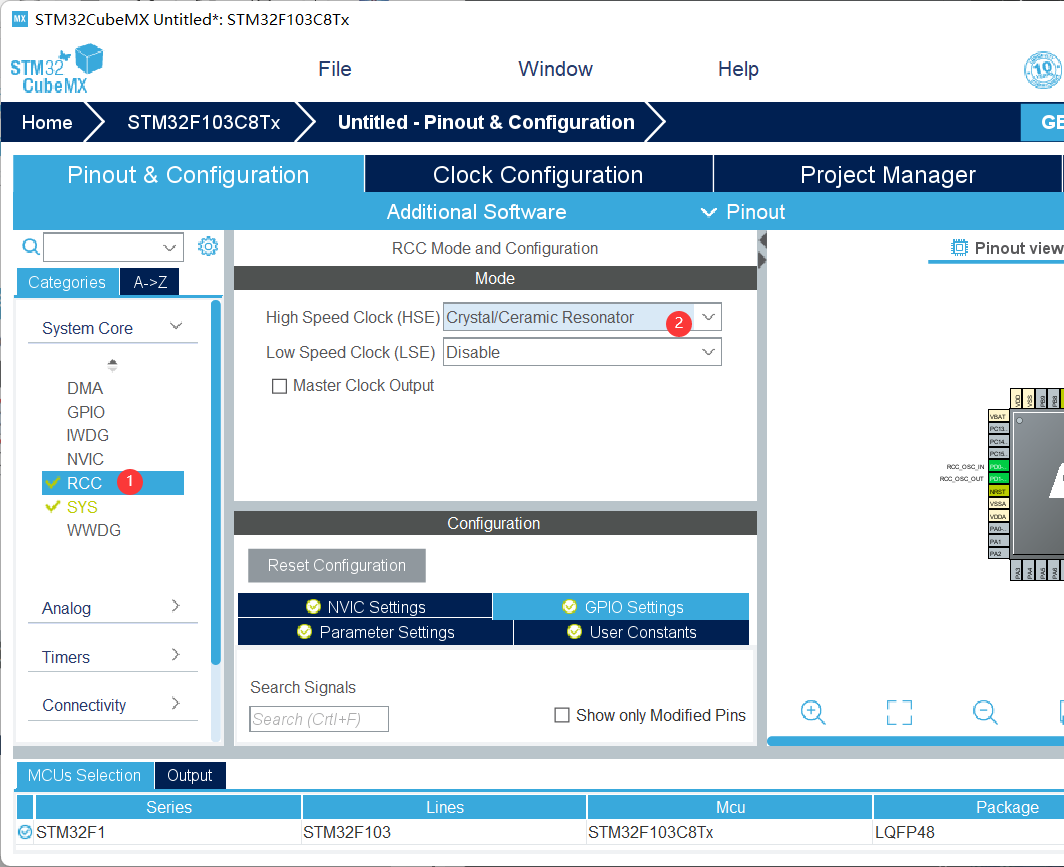The height and width of the screenshot is (867, 1064).
Task: Select the MCUs Selection tab
Action: [x=84, y=775]
